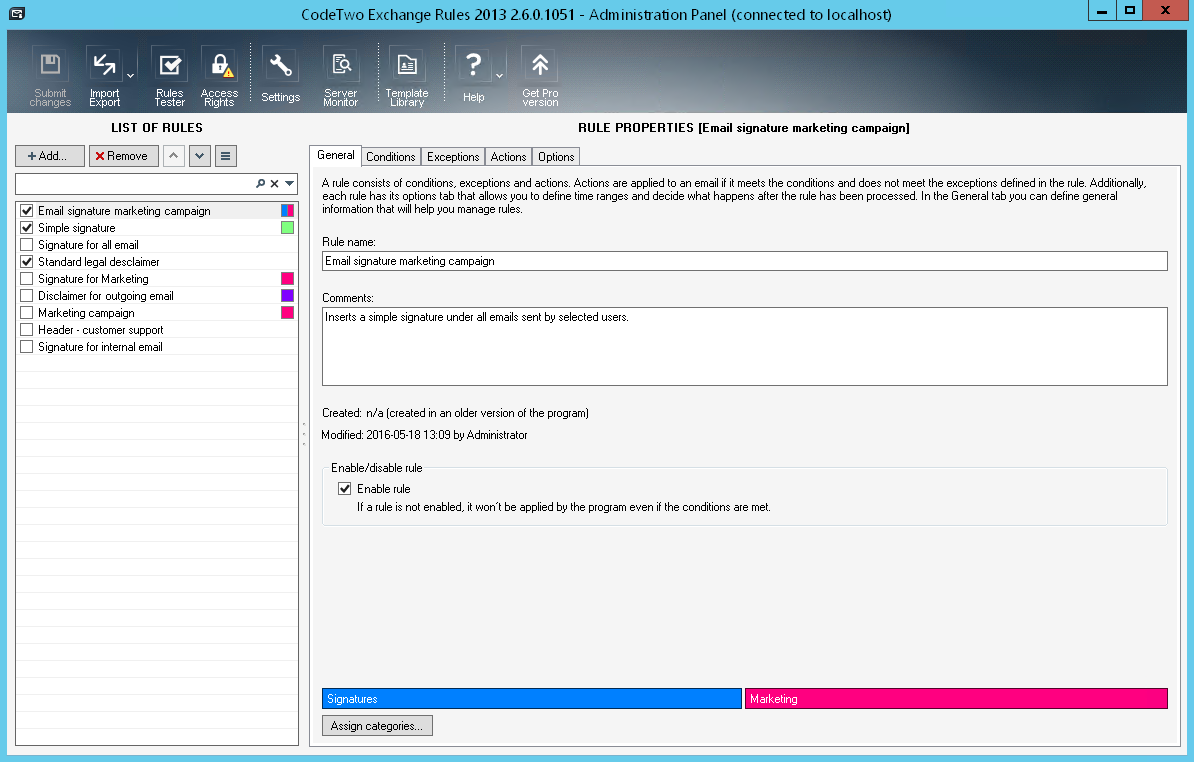Select Signature for all email row

(156, 244)
